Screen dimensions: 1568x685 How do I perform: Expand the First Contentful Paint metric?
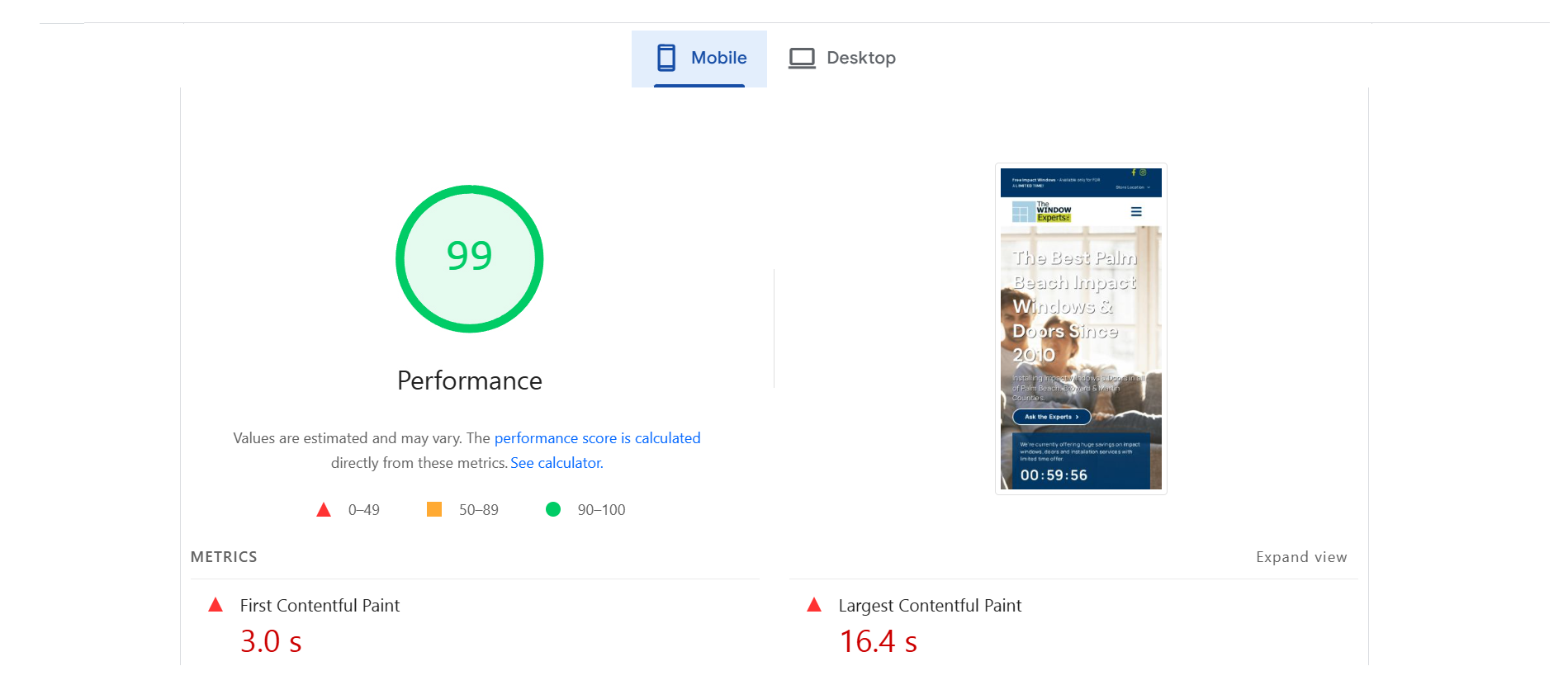[320, 606]
